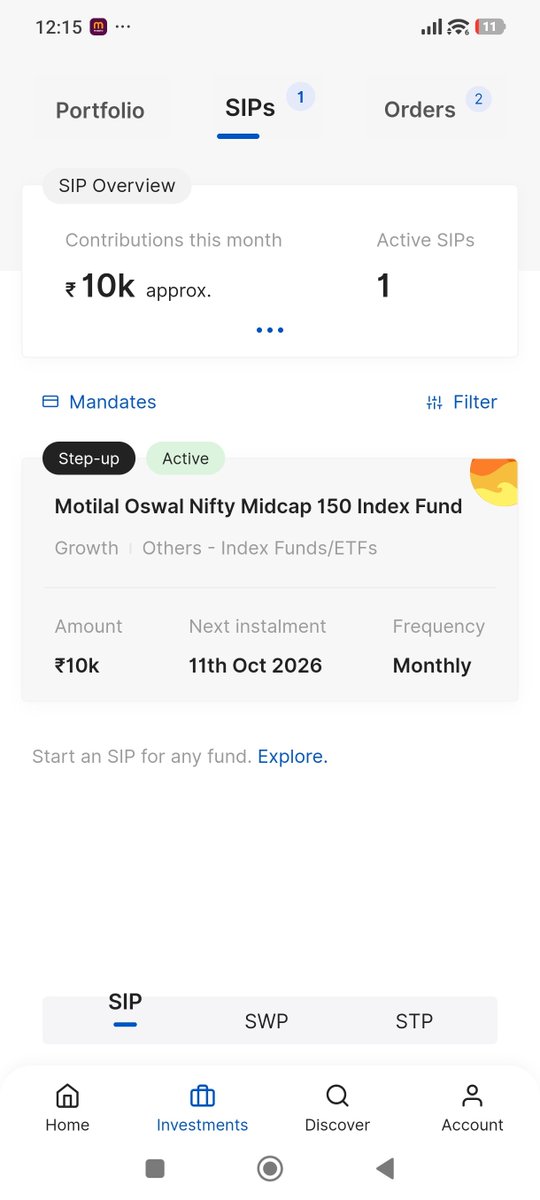Viewport: 540px width, 1200px height.
Task: Tap the Android back triangle button
Action: tap(385, 1168)
